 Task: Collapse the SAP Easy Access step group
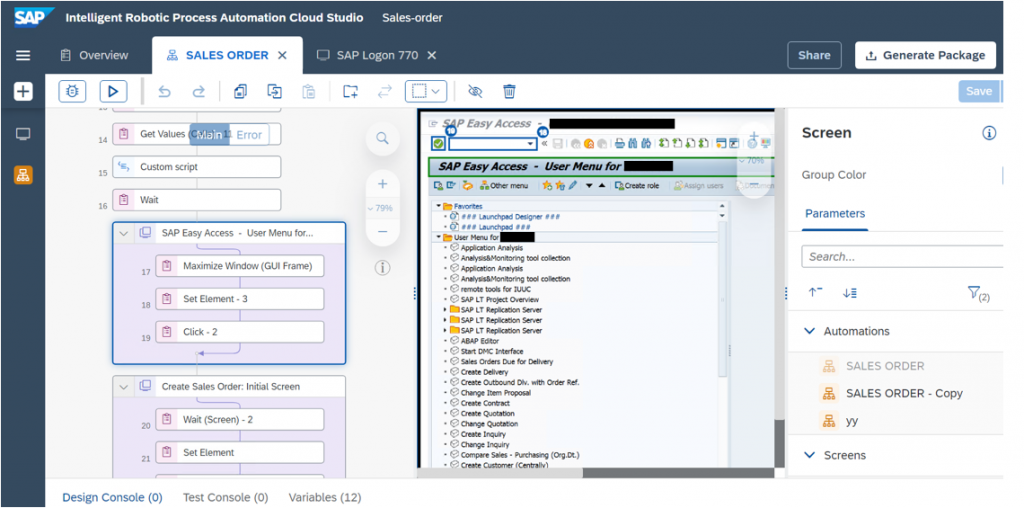tap(124, 233)
